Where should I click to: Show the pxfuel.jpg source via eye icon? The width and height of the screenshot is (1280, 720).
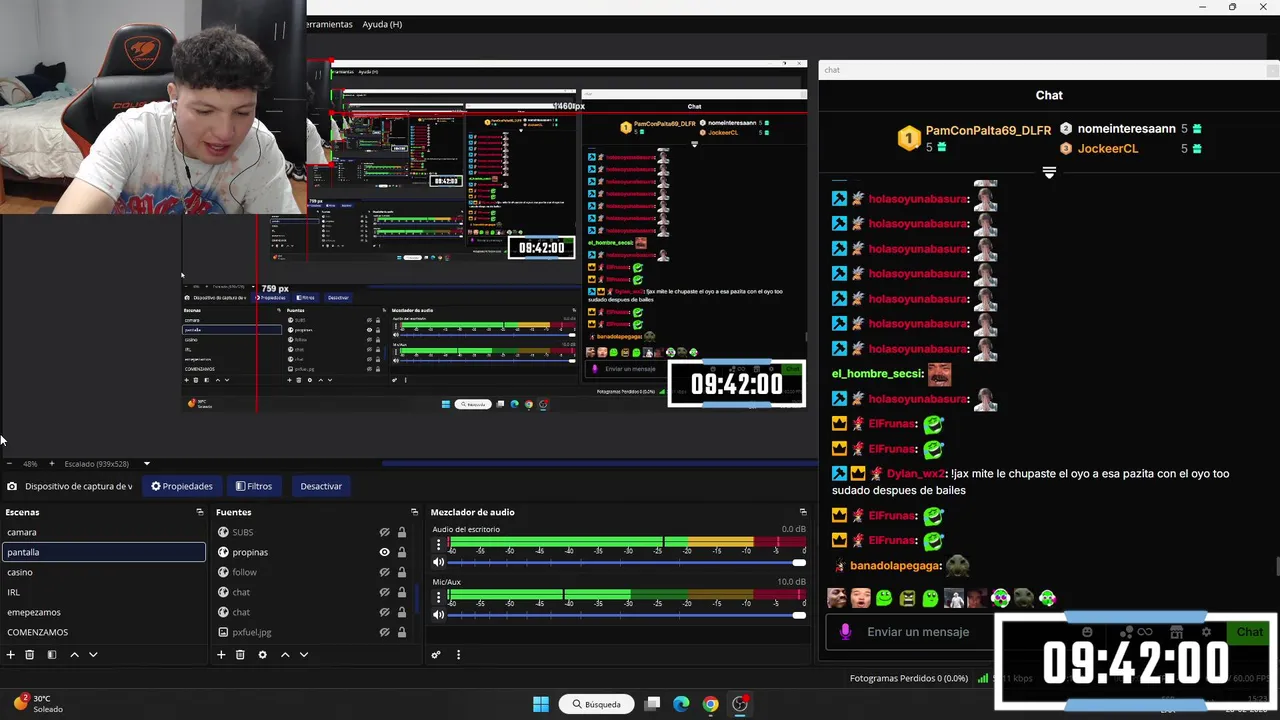click(x=384, y=632)
